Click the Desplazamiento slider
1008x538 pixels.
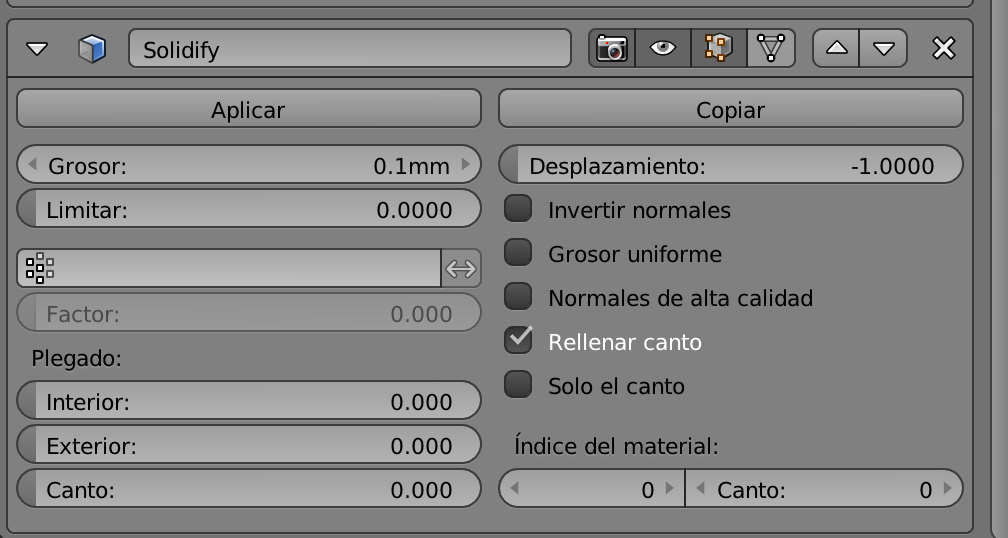tap(730, 166)
